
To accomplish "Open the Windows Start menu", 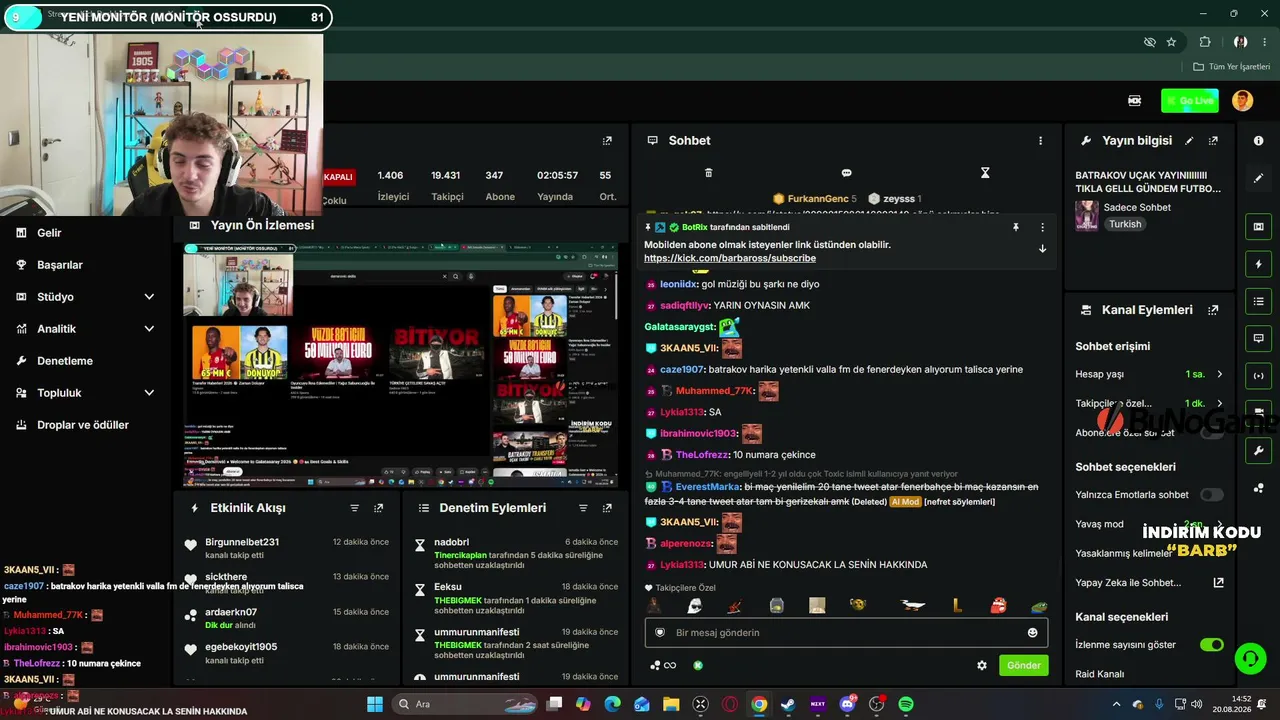I will click(375, 704).
